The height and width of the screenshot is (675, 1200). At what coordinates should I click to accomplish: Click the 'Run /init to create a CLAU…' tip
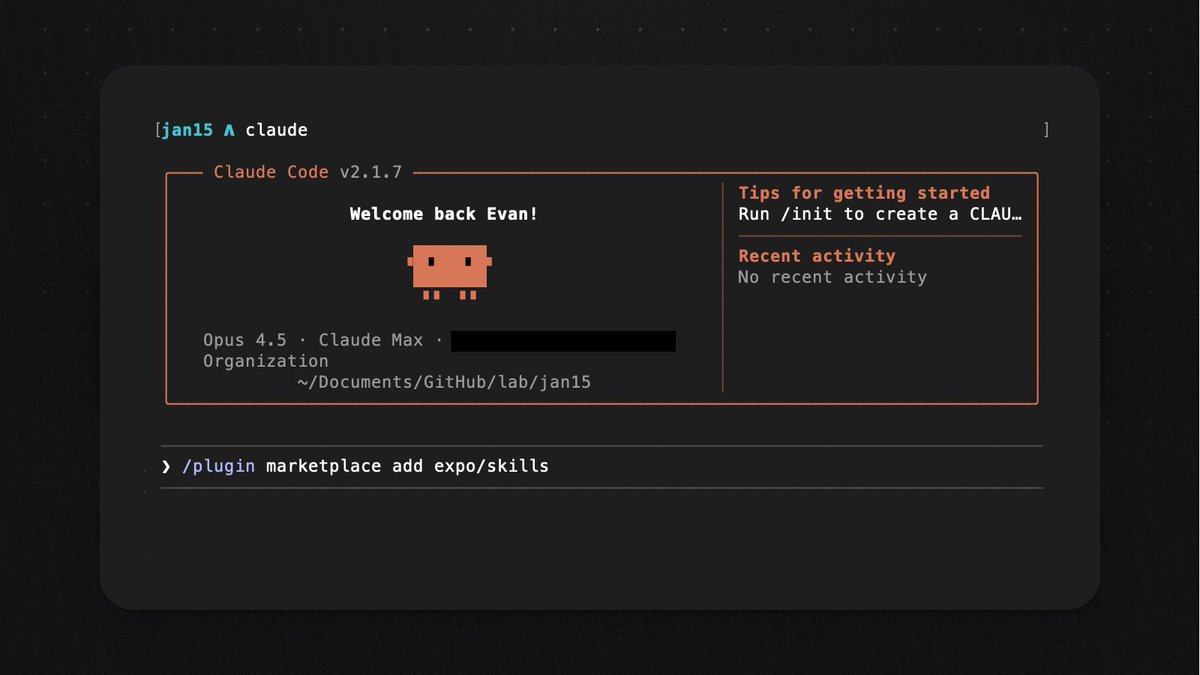pyautogui.click(x=881, y=214)
